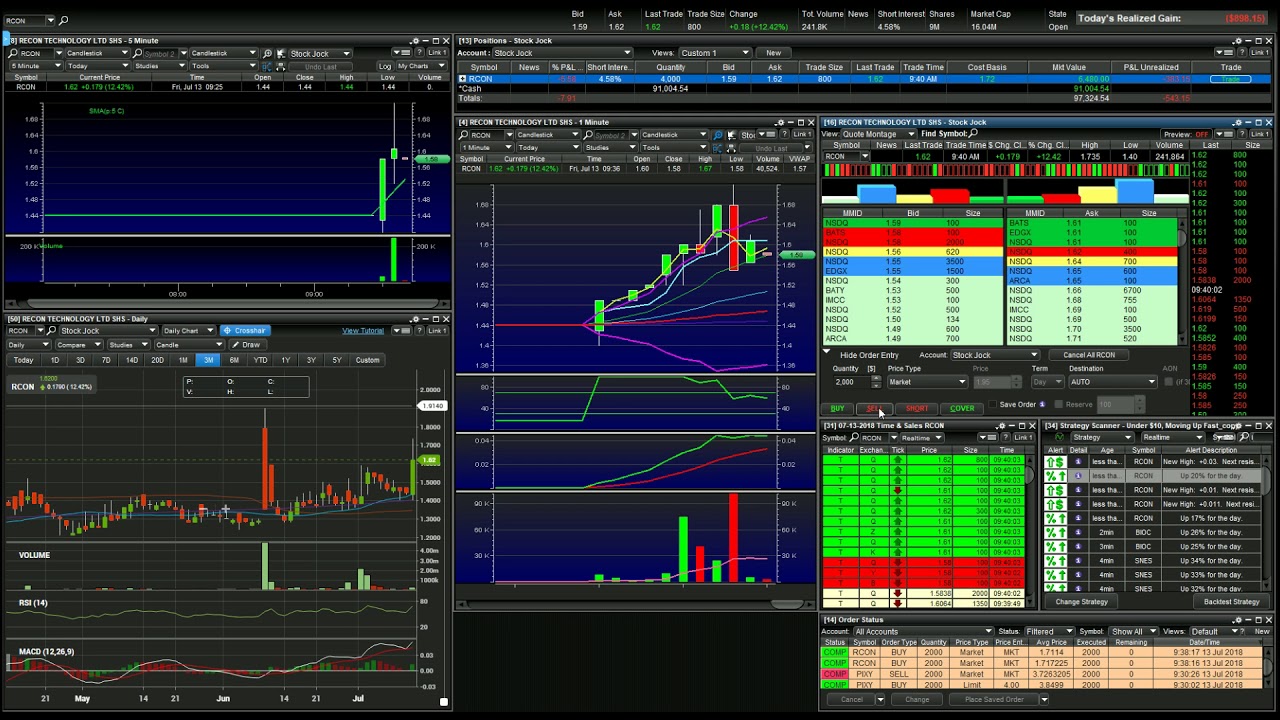Click Cancel All RCON button
The height and width of the screenshot is (720, 1280).
coord(1089,355)
